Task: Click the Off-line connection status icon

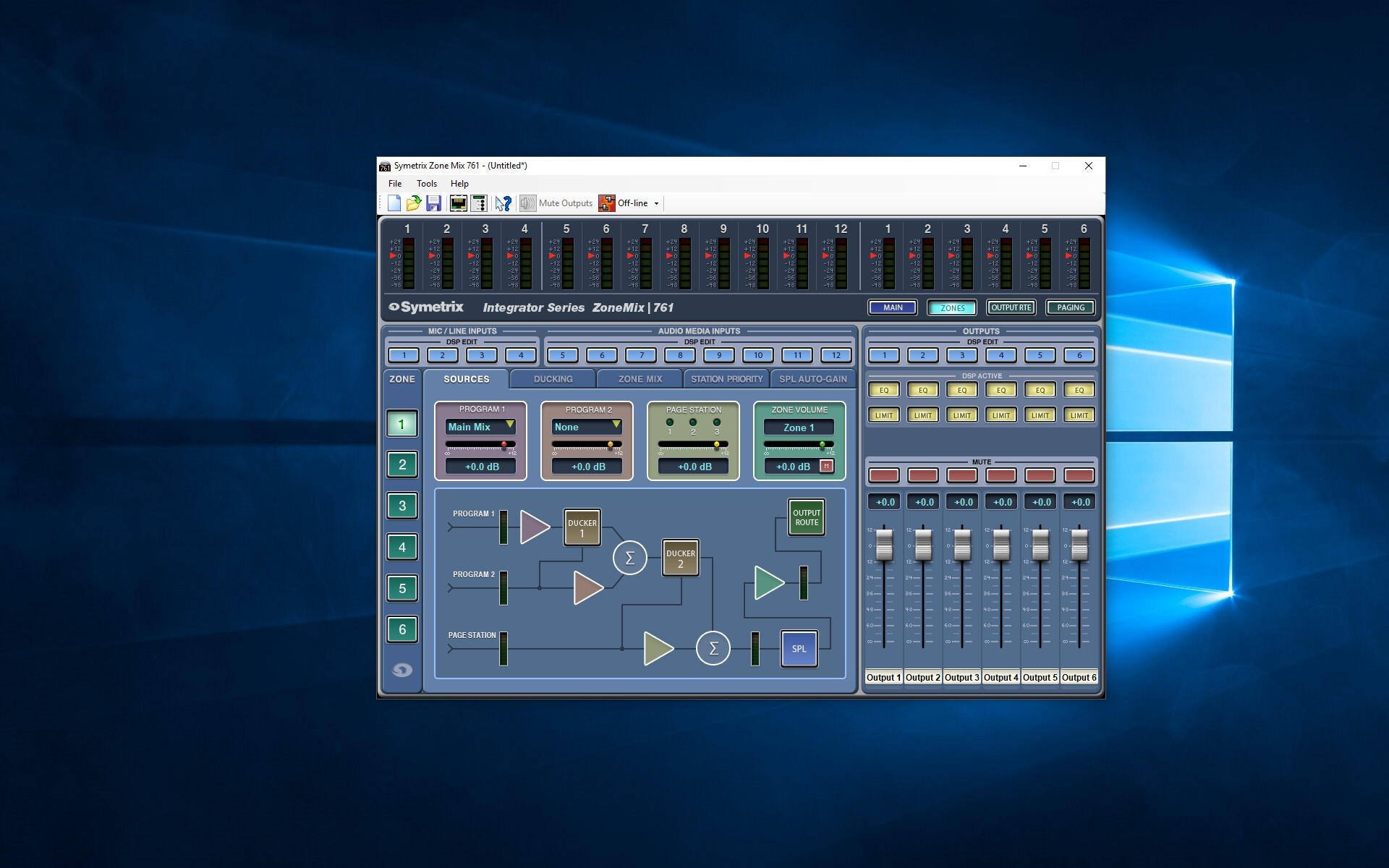Action: tap(606, 203)
